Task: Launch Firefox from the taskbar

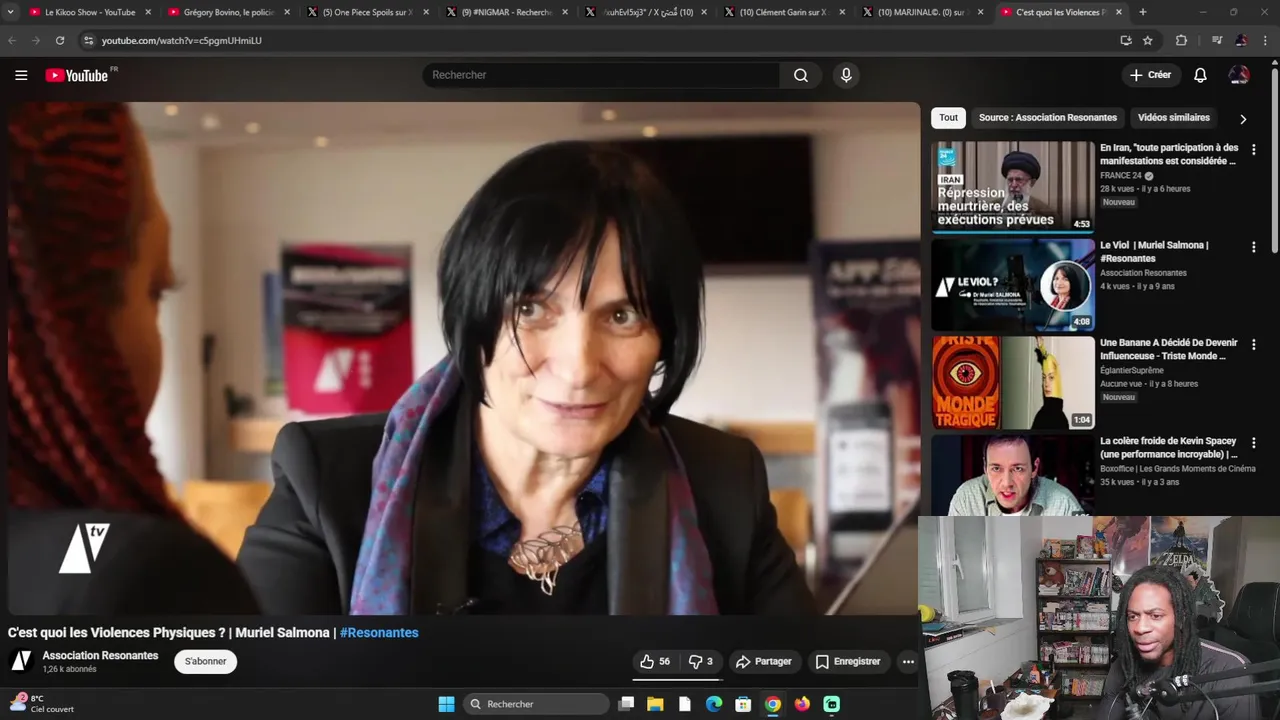Action: point(802,704)
